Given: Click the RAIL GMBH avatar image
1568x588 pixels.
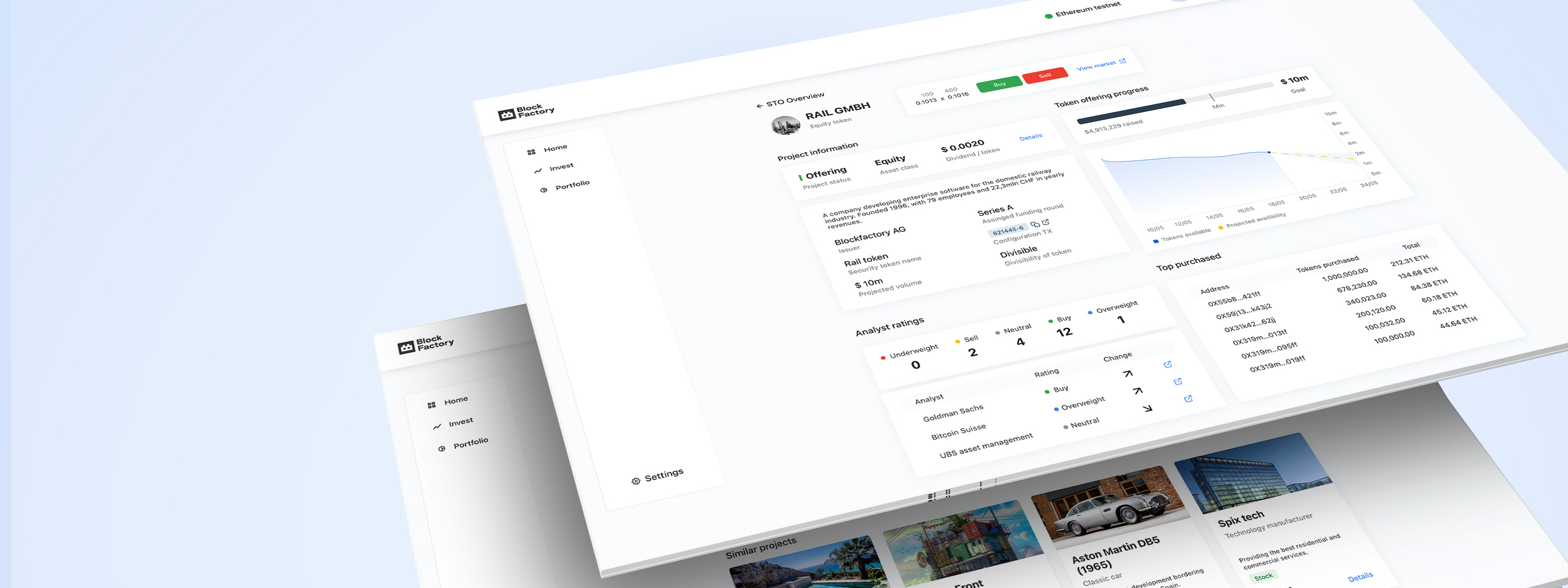Looking at the screenshot, I should click(x=785, y=126).
